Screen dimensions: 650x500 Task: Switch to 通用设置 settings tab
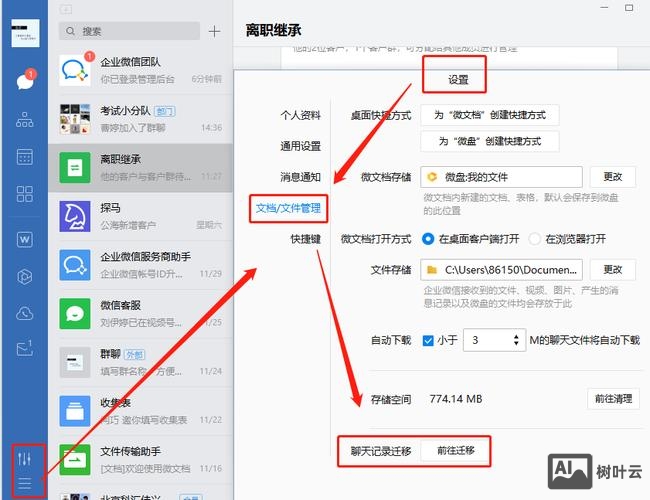click(x=301, y=146)
